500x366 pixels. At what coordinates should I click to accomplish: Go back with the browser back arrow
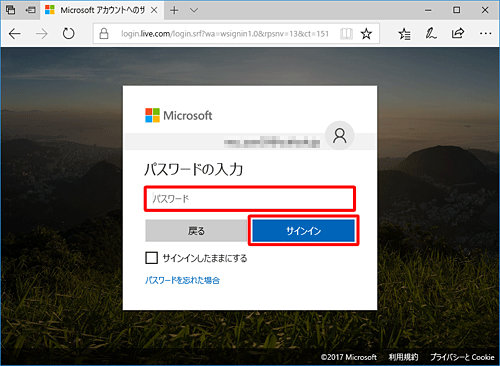15,34
